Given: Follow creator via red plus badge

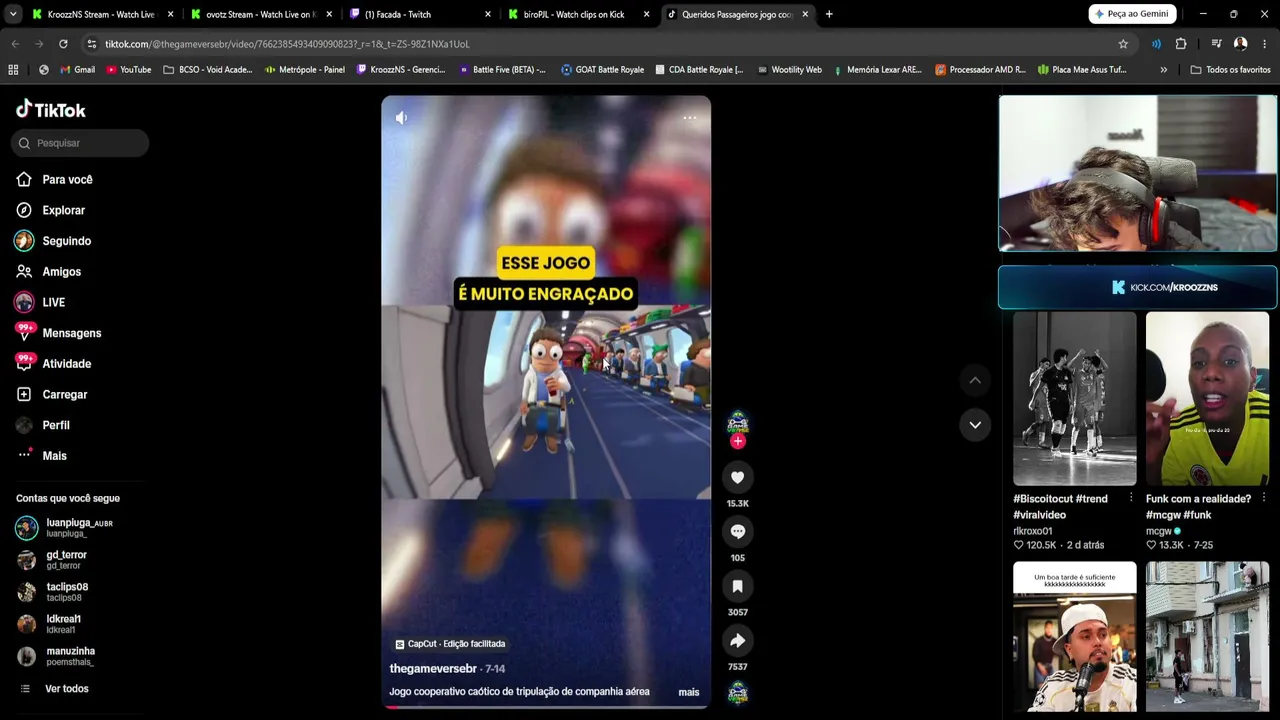Looking at the screenshot, I should 737,441.
